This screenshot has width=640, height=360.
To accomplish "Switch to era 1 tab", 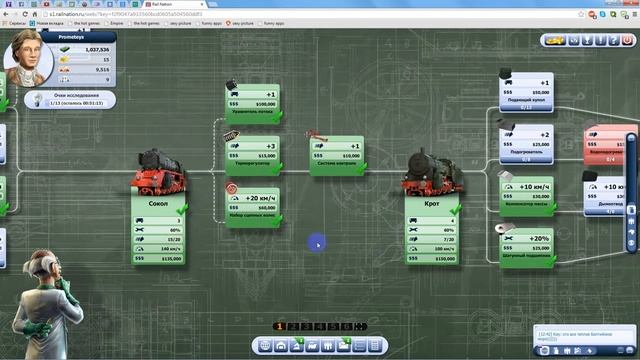I will coord(280,327).
